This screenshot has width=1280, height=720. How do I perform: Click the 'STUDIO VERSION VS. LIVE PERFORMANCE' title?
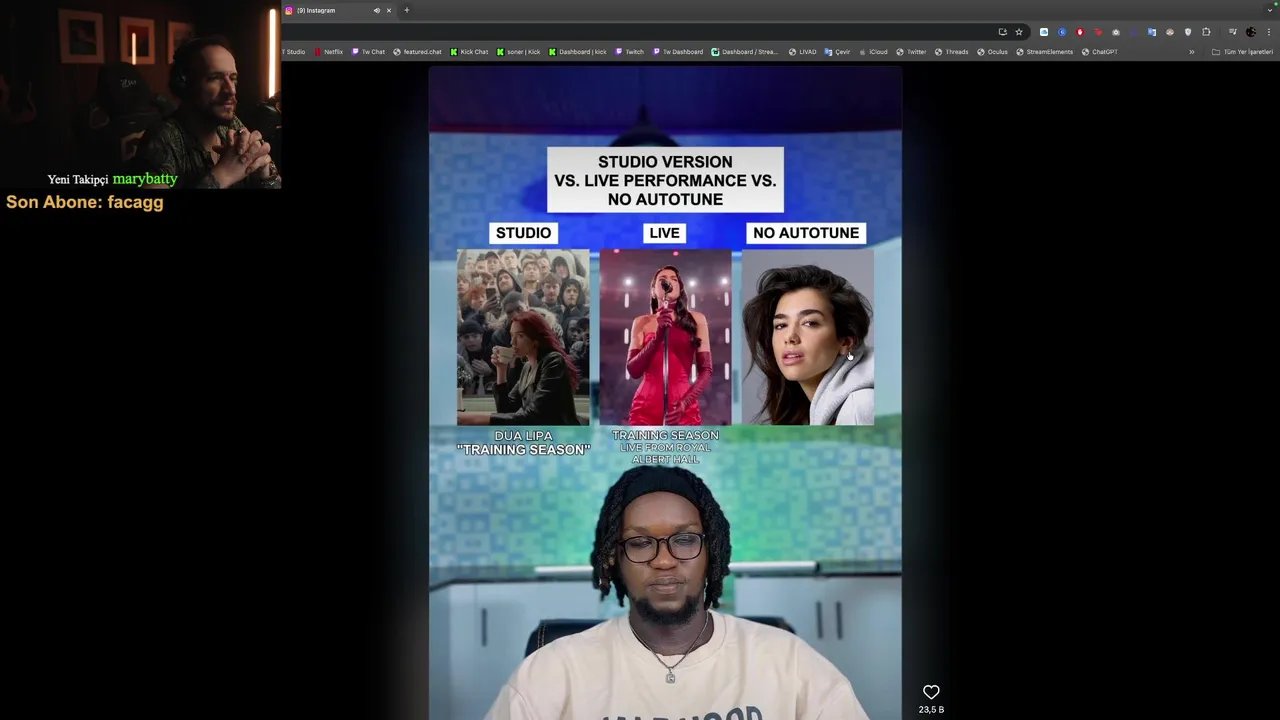(x=665, y=180)
